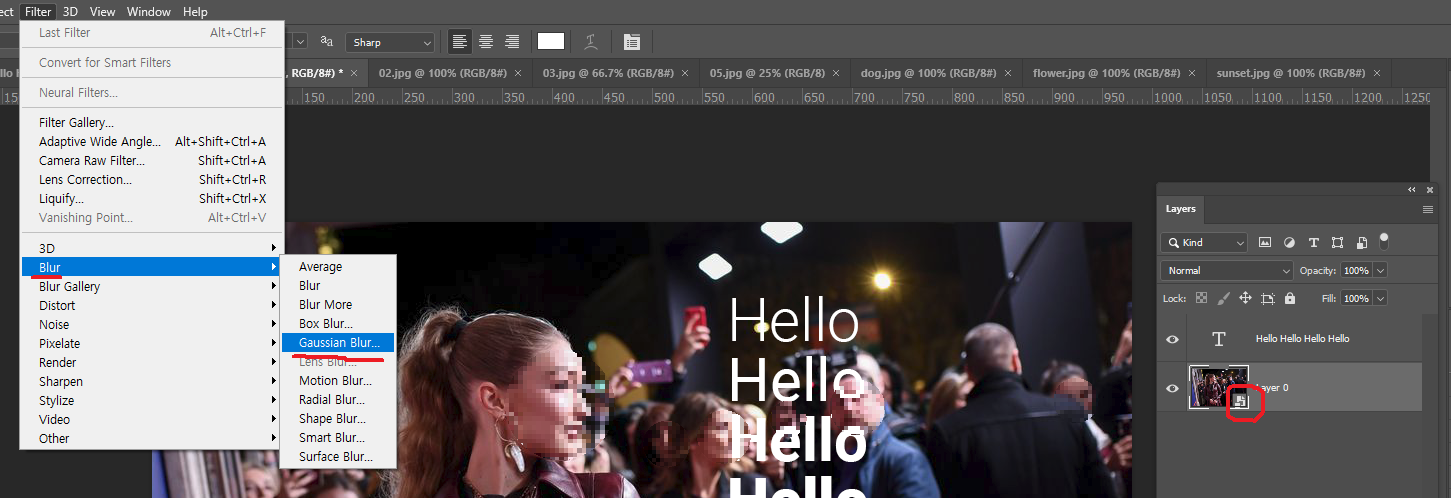Click the anti-aliasing 'aa' icon
The height and width of the screenshot is (498, 1451).
[327, 42]
